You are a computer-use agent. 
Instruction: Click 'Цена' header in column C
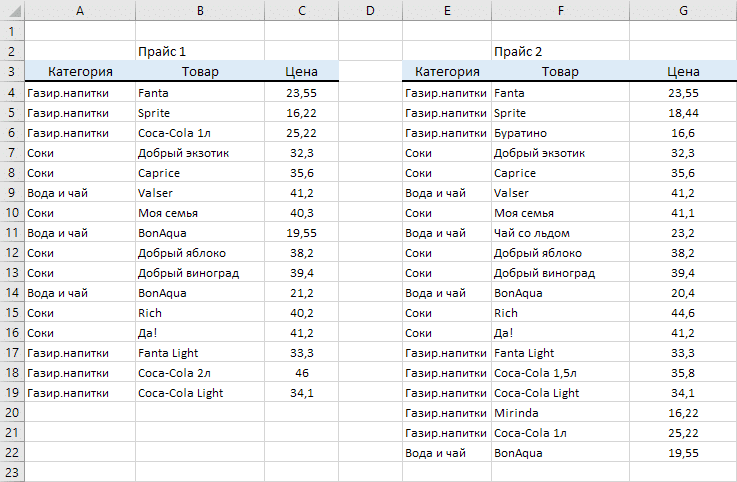[301, 71]
